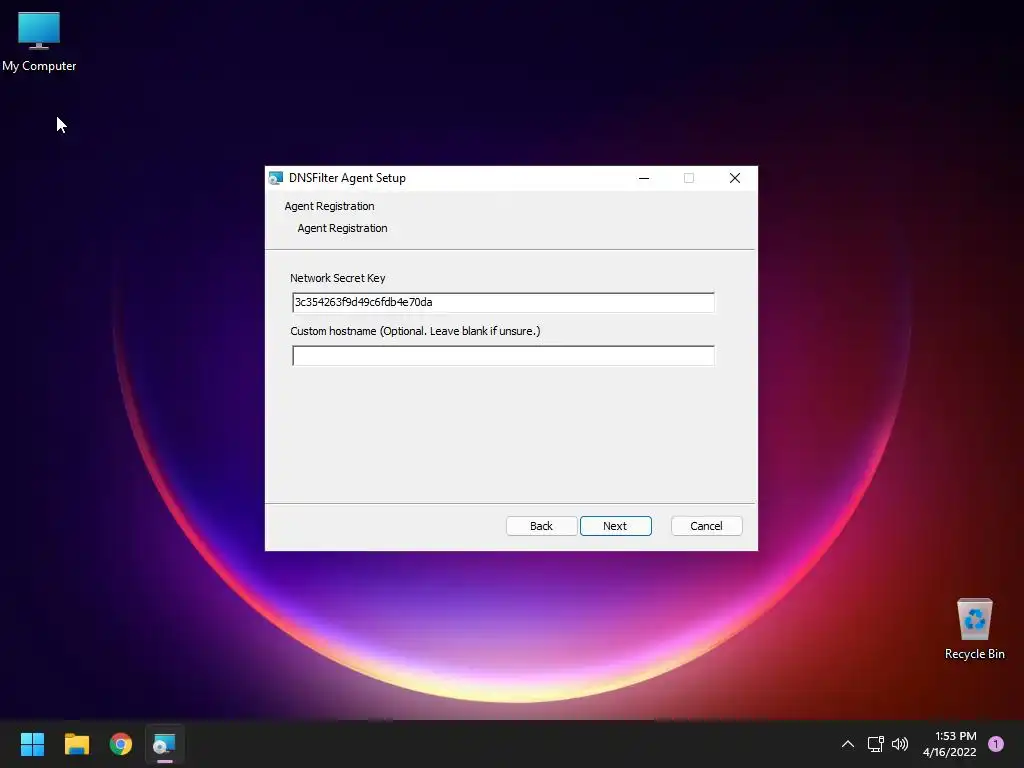Launch File Explorer from the taskbar
Screen dimensions: 1024x768
(x=77, y=744)
